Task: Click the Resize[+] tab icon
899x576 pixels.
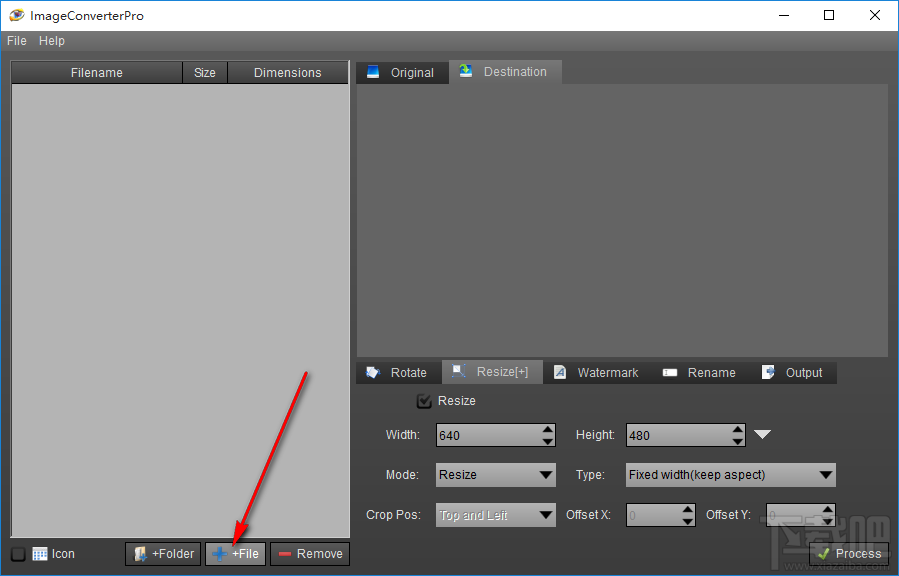Action: (457, 372)
